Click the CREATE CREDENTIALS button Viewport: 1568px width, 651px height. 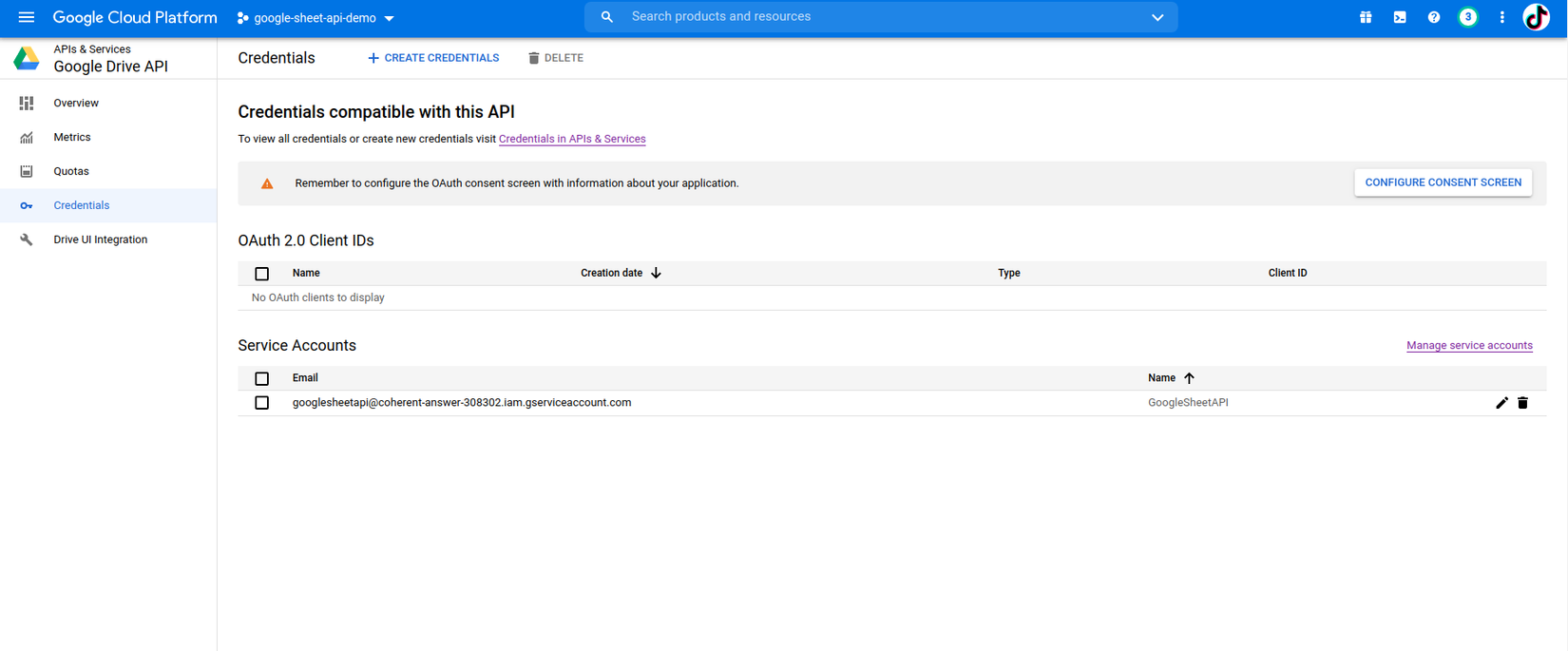click(x=433, y=58)
